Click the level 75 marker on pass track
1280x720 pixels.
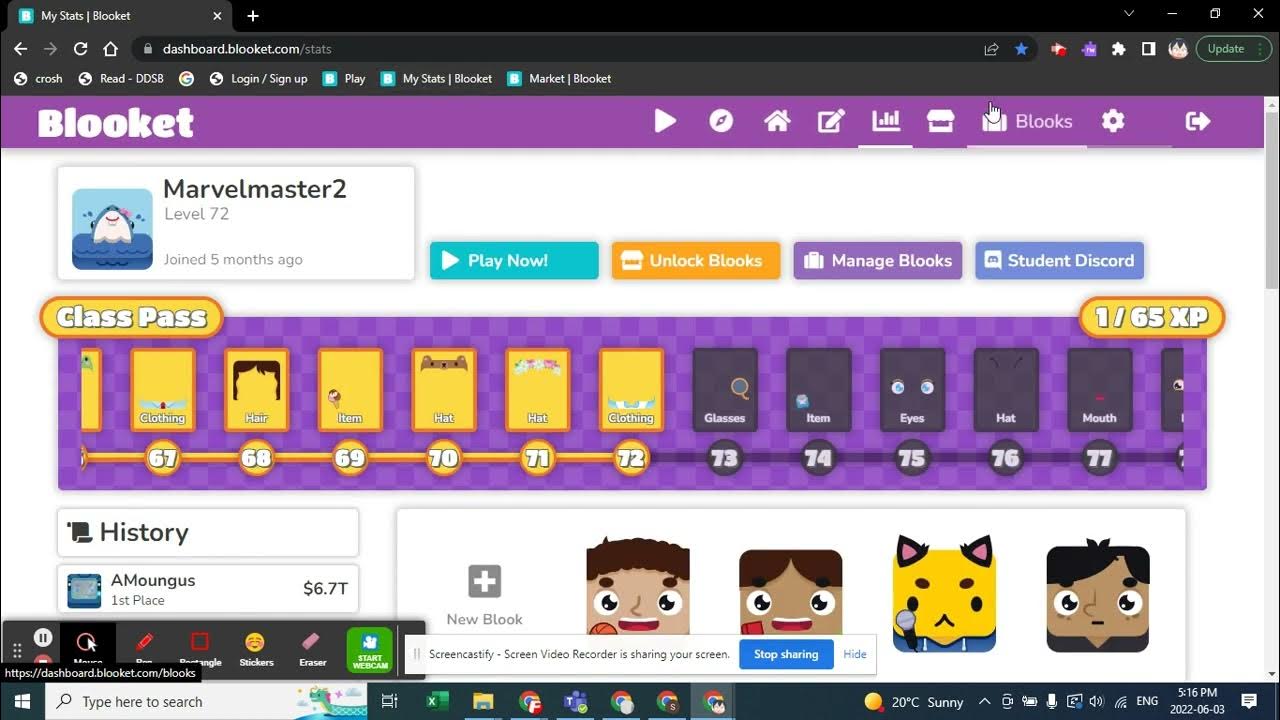(912, 459)
